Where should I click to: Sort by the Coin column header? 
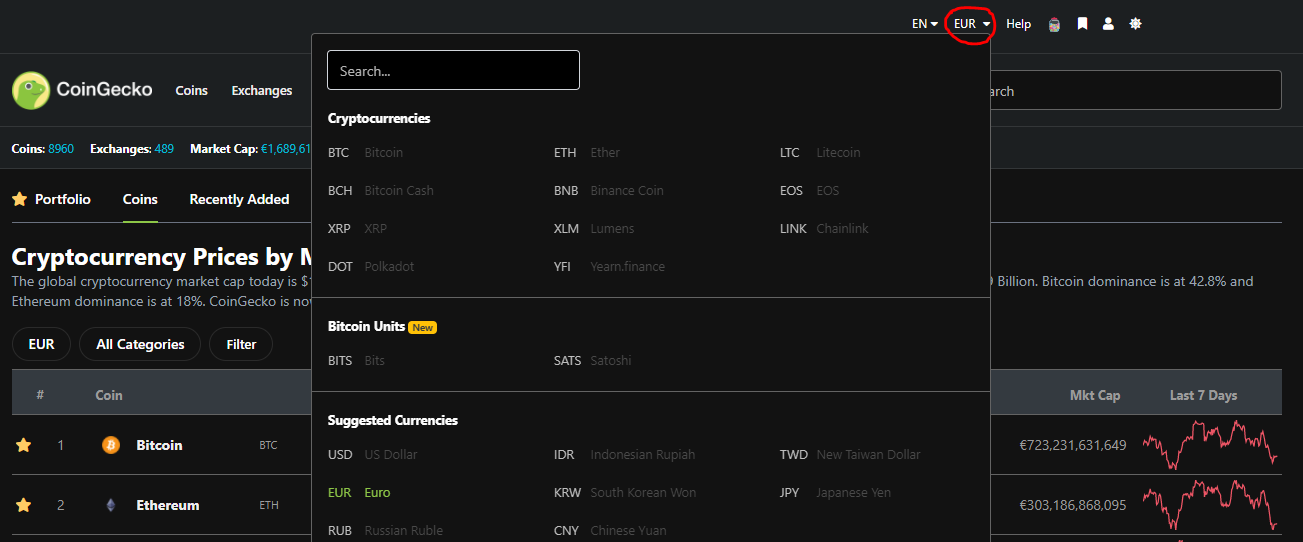pyautogui.click(x=109, y=395)
